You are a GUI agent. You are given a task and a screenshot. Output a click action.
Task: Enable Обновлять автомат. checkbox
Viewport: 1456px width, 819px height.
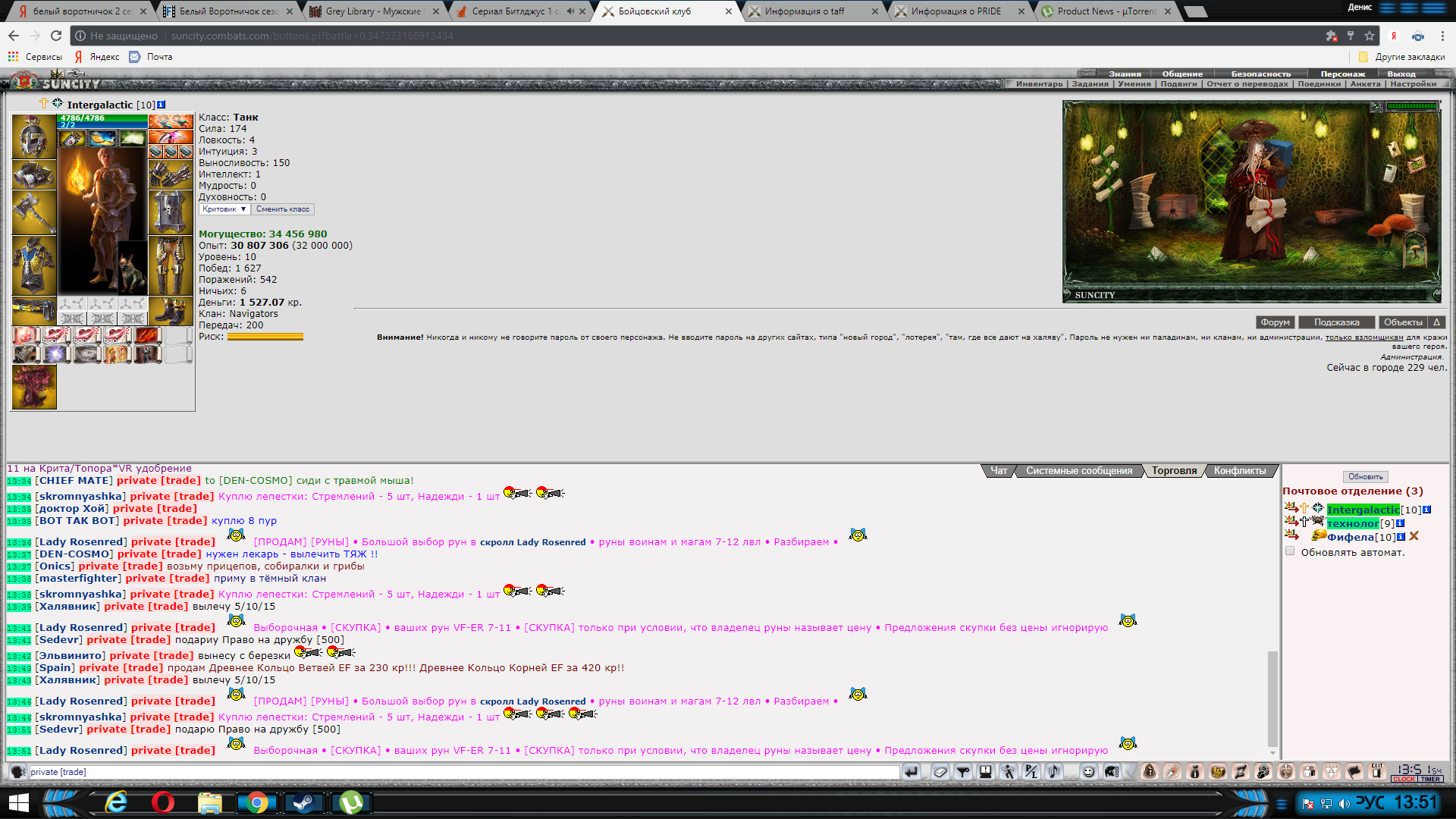point(1290,551)
